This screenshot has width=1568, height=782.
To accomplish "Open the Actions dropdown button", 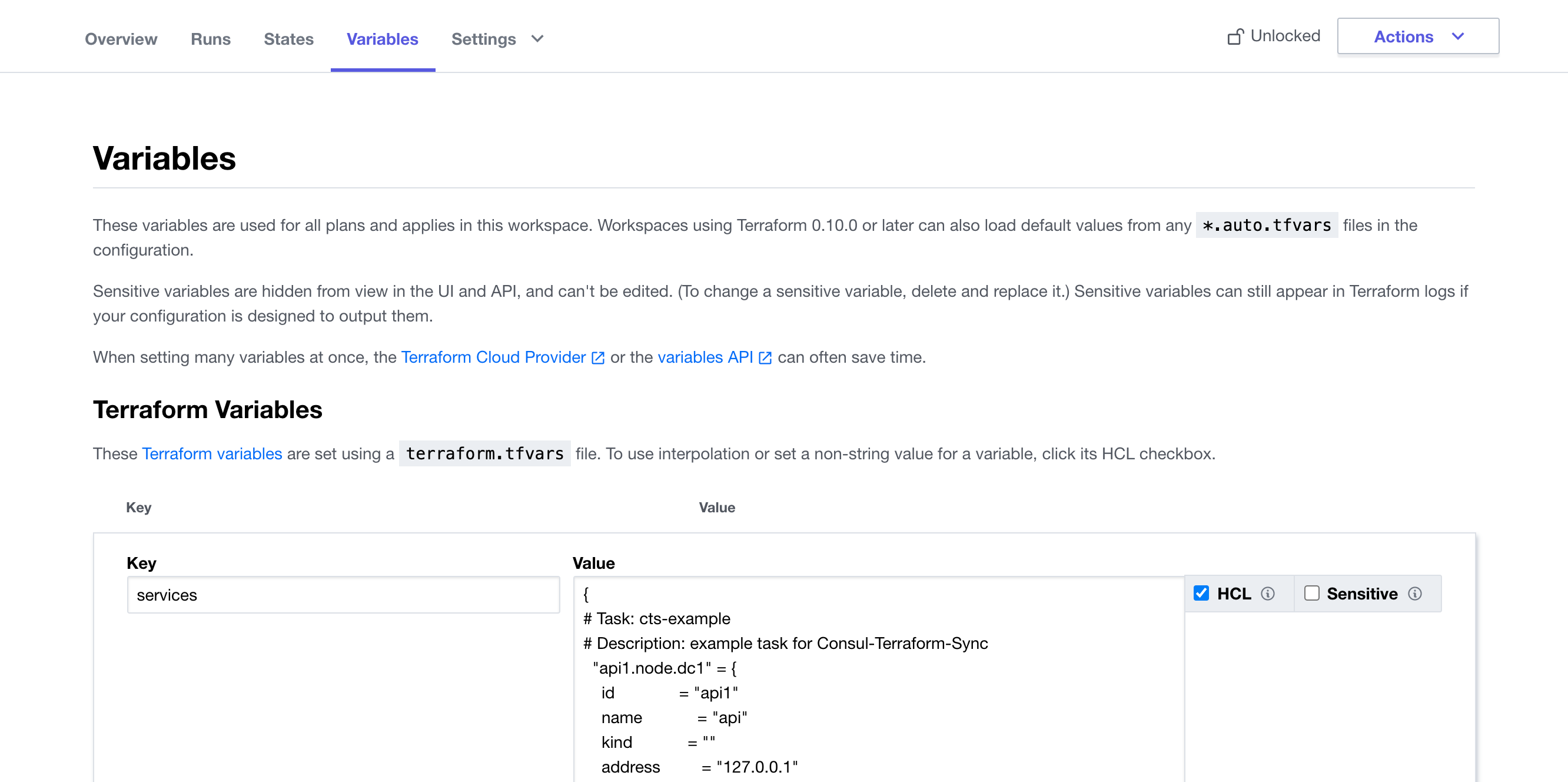I will click(x=1418, y=37).
